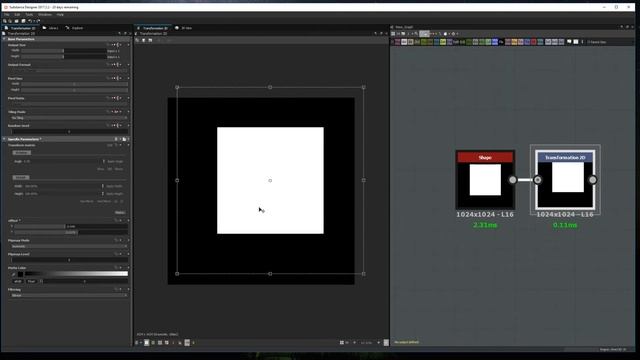Click the Redo icon in the main toolbar
Image resolution: width=640 pixels, height=360 pixels.
38,21
